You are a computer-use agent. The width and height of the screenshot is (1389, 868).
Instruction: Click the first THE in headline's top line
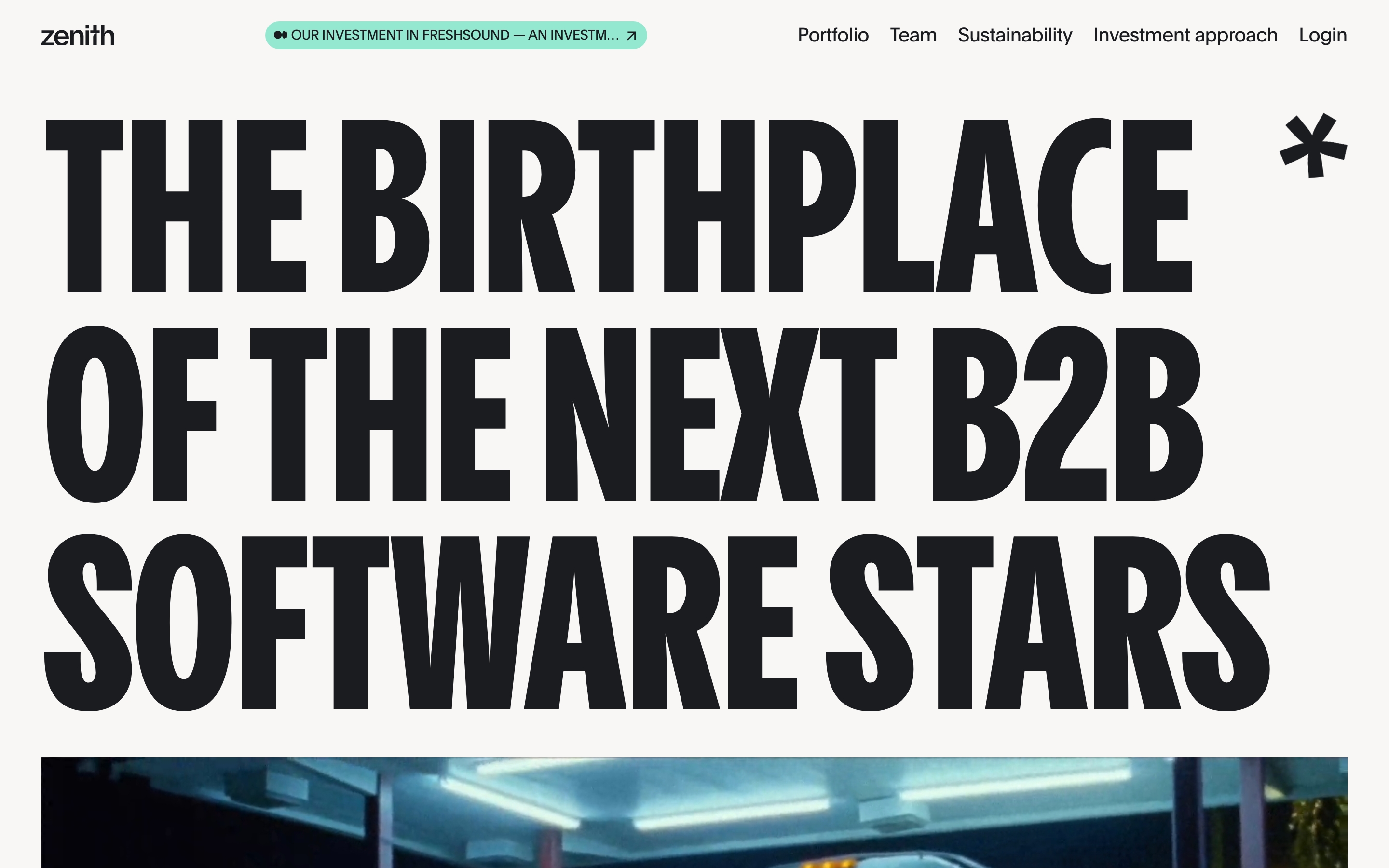[x=176, y=206]
